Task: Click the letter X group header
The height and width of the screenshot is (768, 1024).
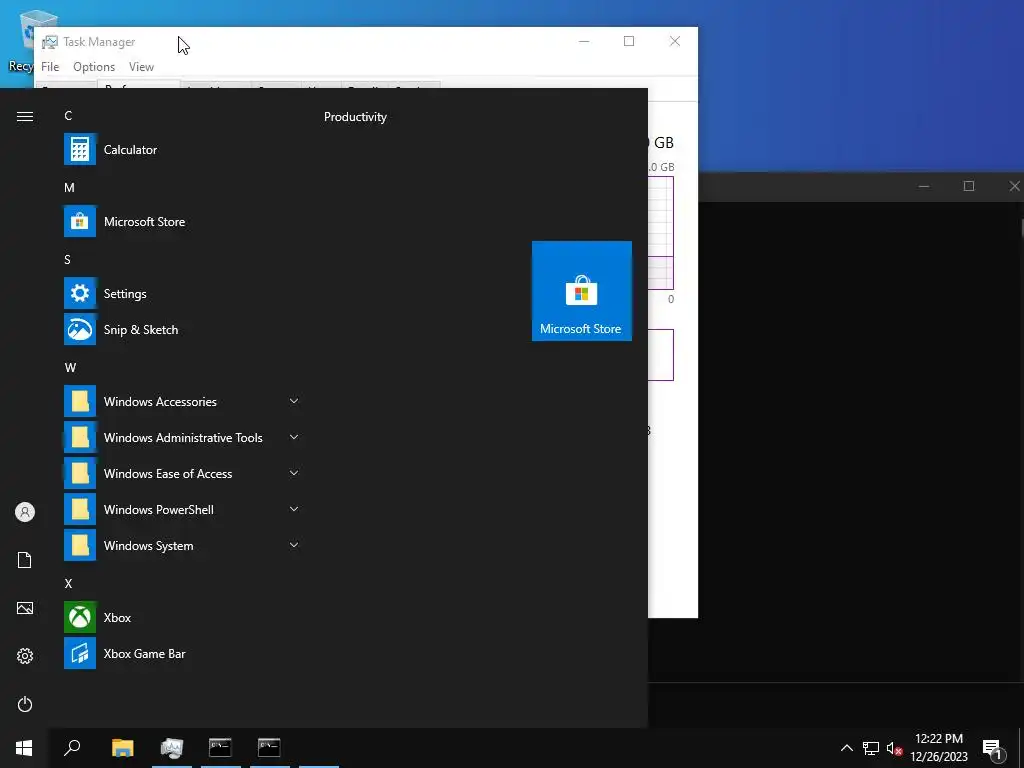Action: pyautogui.click(x=68, y=583)
